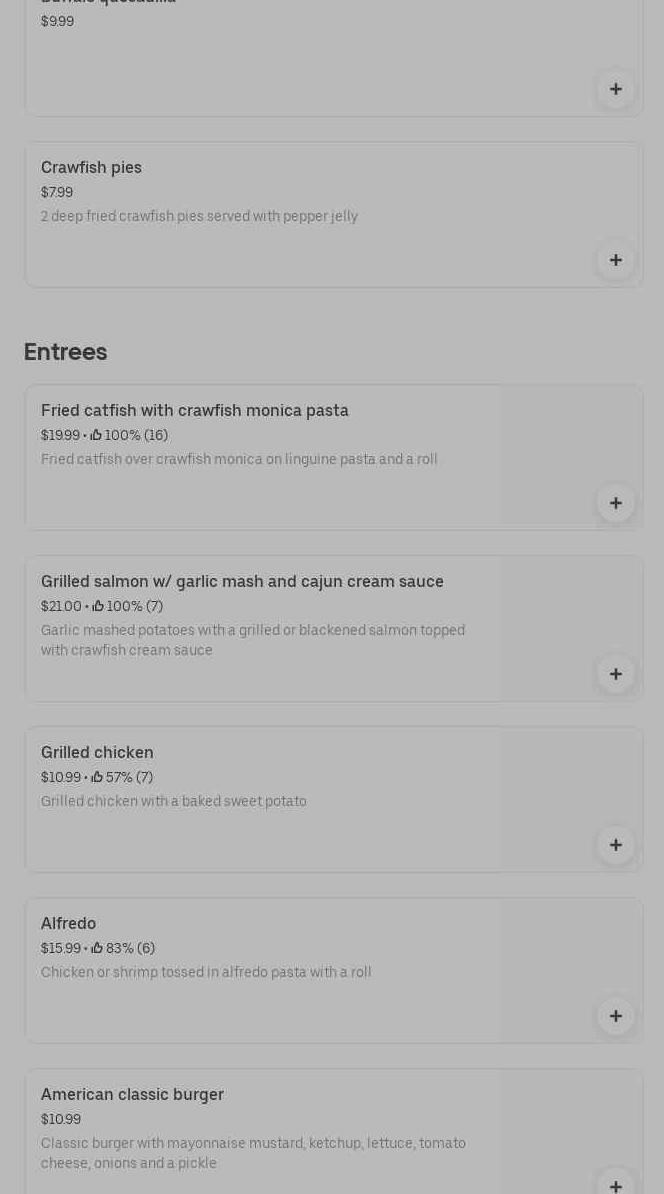
Task: Click the Entrees section heading
Action: [x=65, y=352]
